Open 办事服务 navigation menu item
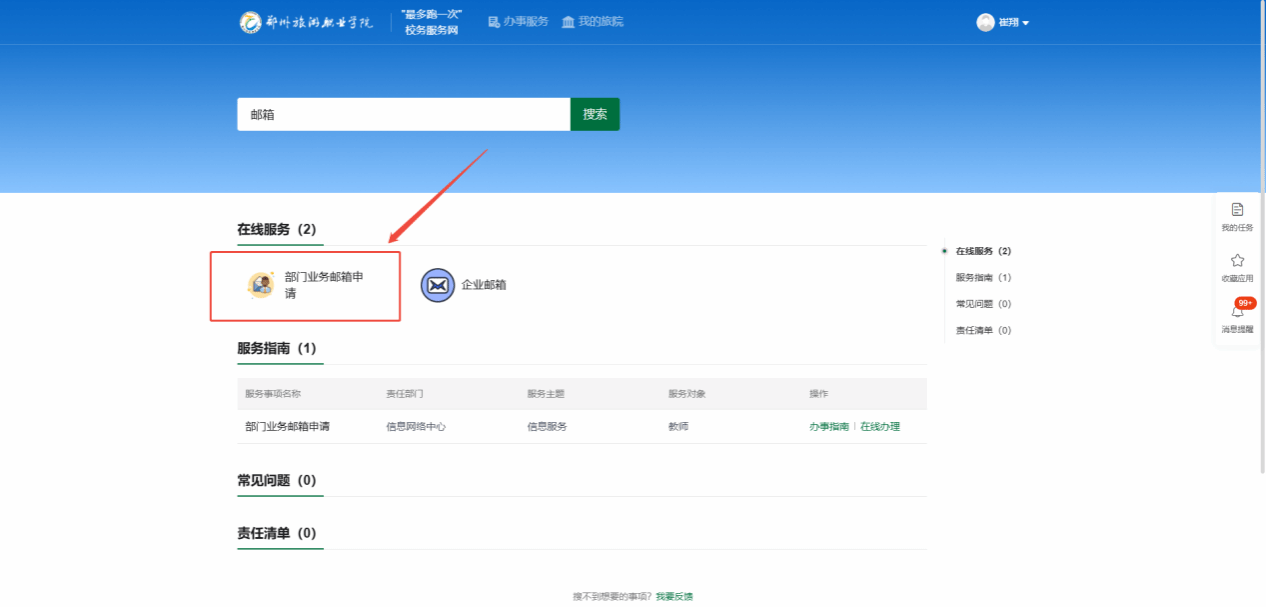 pyautogui.click(x=526, y=22)
